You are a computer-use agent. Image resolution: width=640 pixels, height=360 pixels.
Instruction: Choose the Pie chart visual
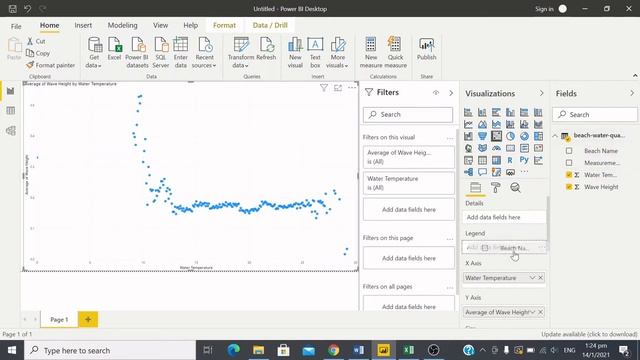(510, 136)
